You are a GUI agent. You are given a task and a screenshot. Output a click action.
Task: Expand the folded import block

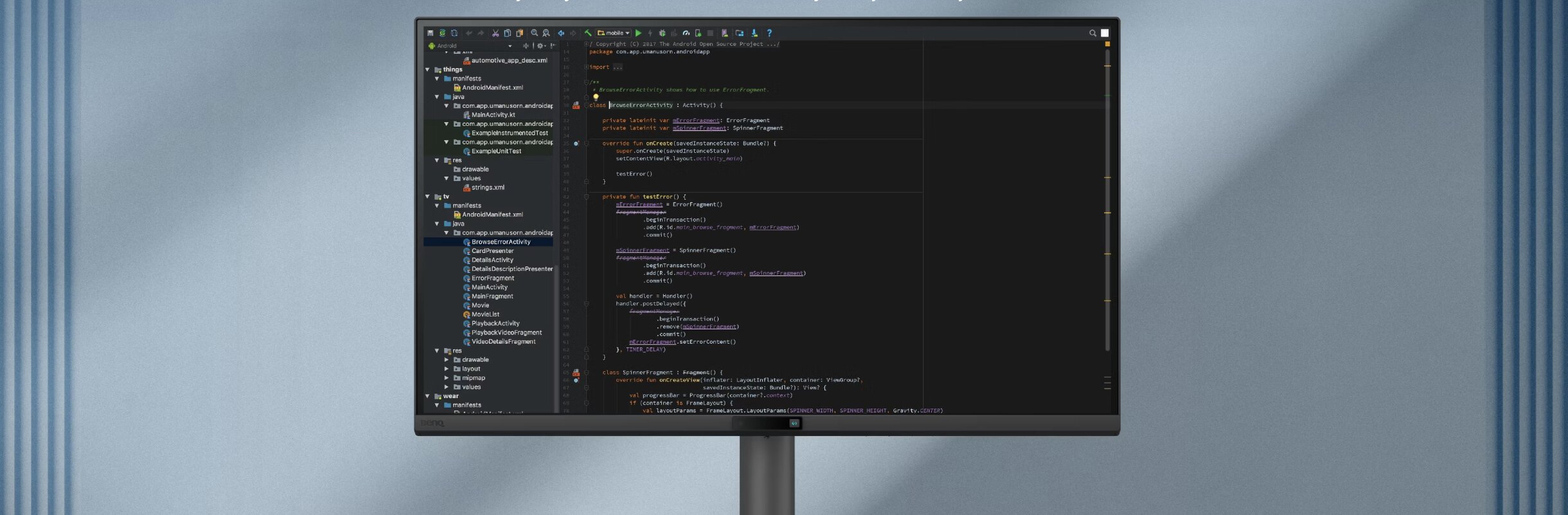[586, 67]
